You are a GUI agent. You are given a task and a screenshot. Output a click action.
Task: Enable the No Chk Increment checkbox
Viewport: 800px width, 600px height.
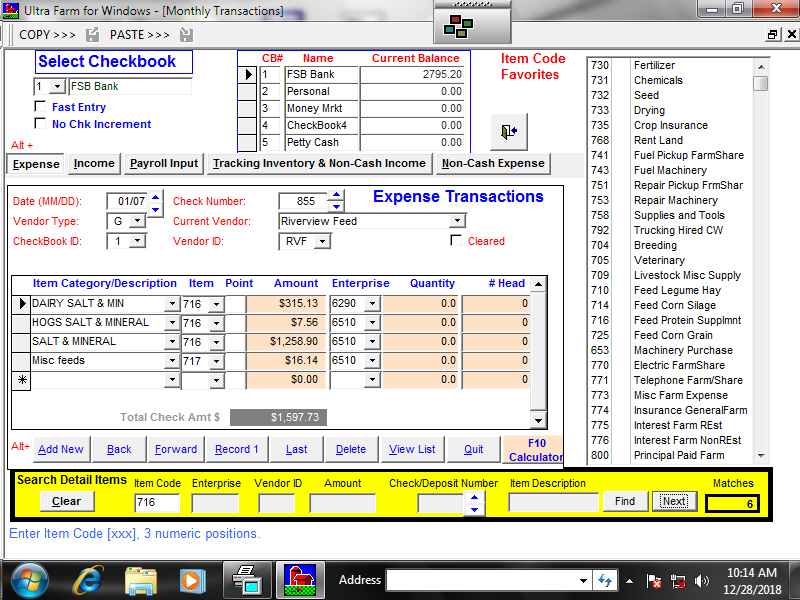tap(38, 124)
